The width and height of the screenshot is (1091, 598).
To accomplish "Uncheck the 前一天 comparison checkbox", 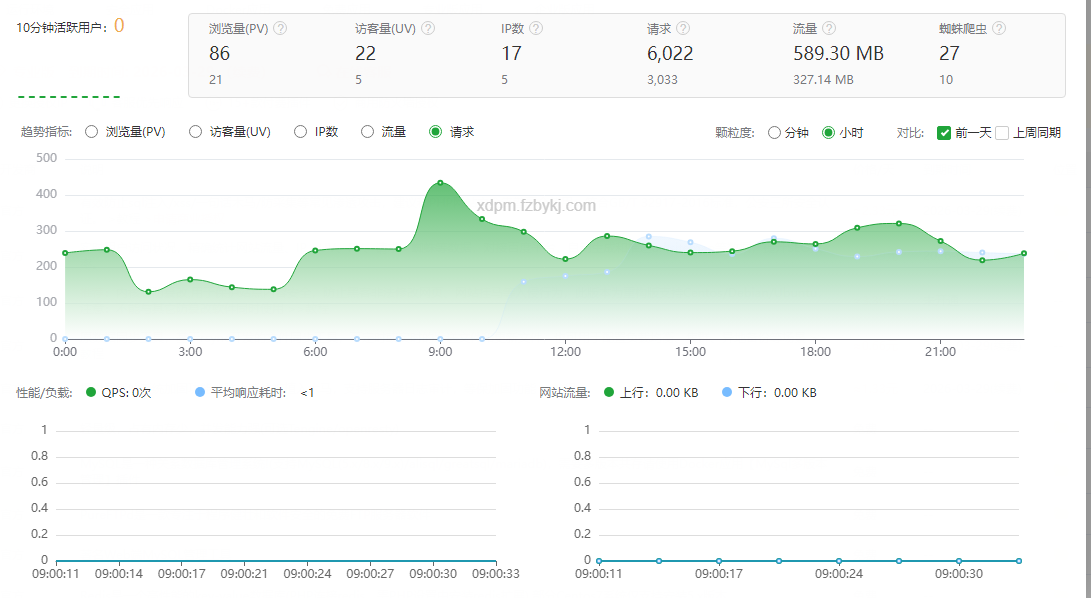I will tap(943, 132).
